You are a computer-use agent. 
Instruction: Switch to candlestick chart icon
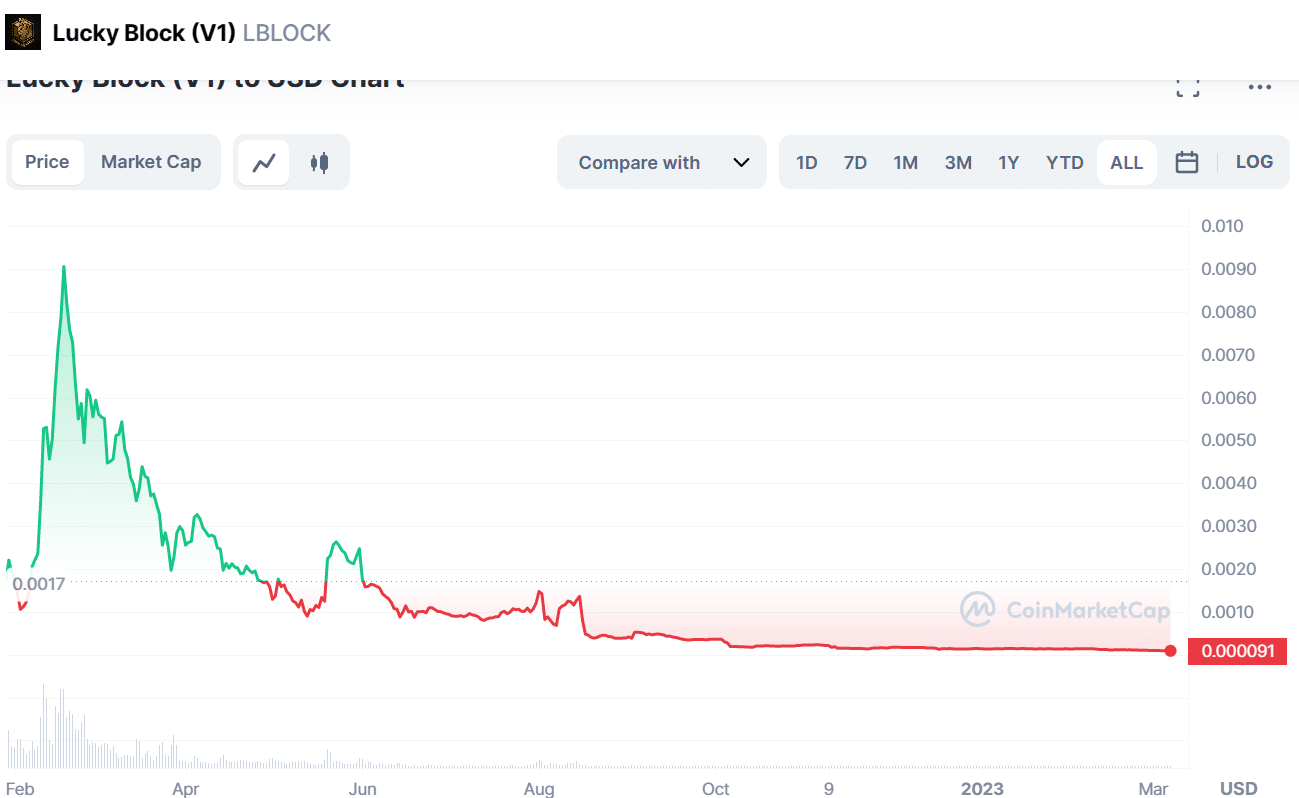(x=319, y=162)
